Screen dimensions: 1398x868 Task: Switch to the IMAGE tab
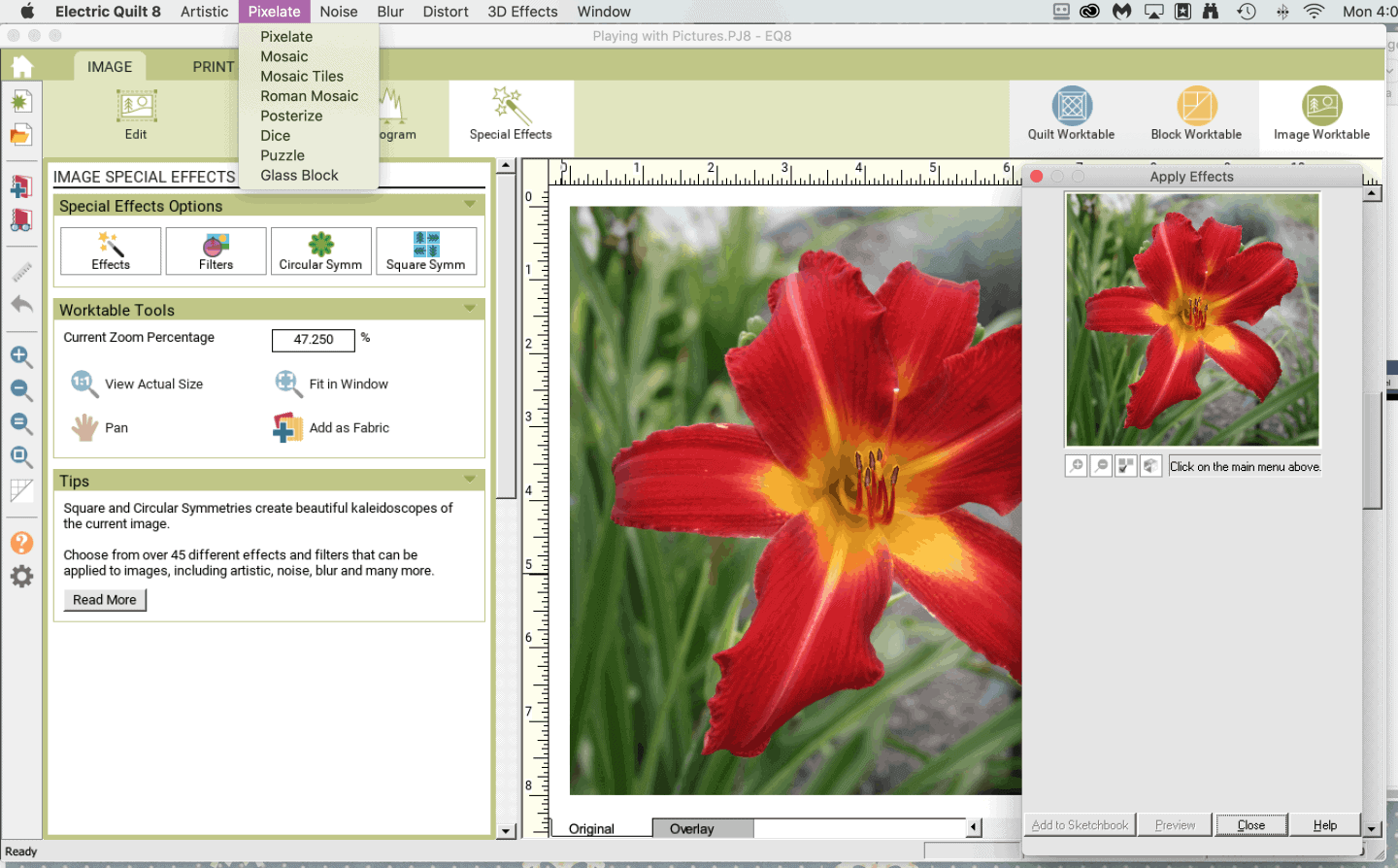110,67
